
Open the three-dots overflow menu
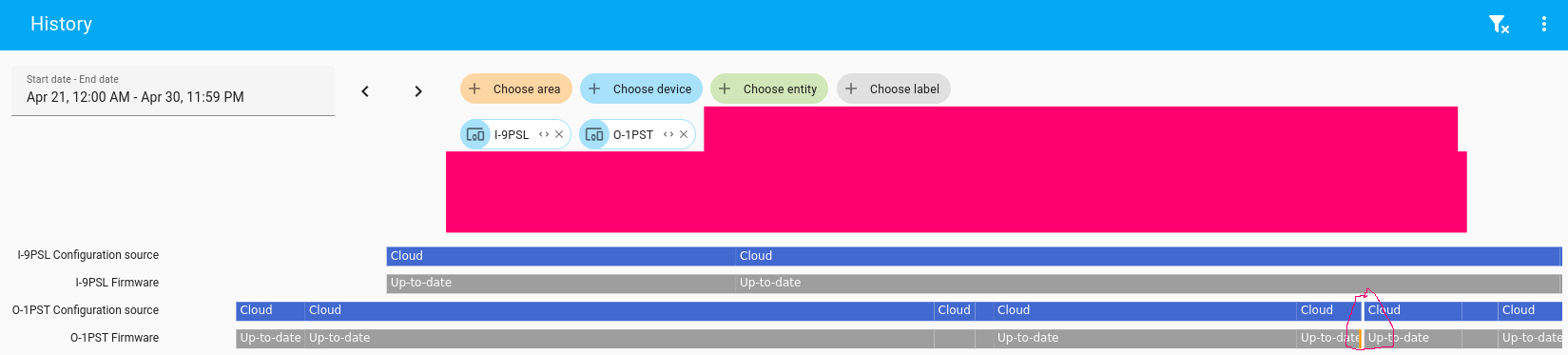pos(1543,25)
